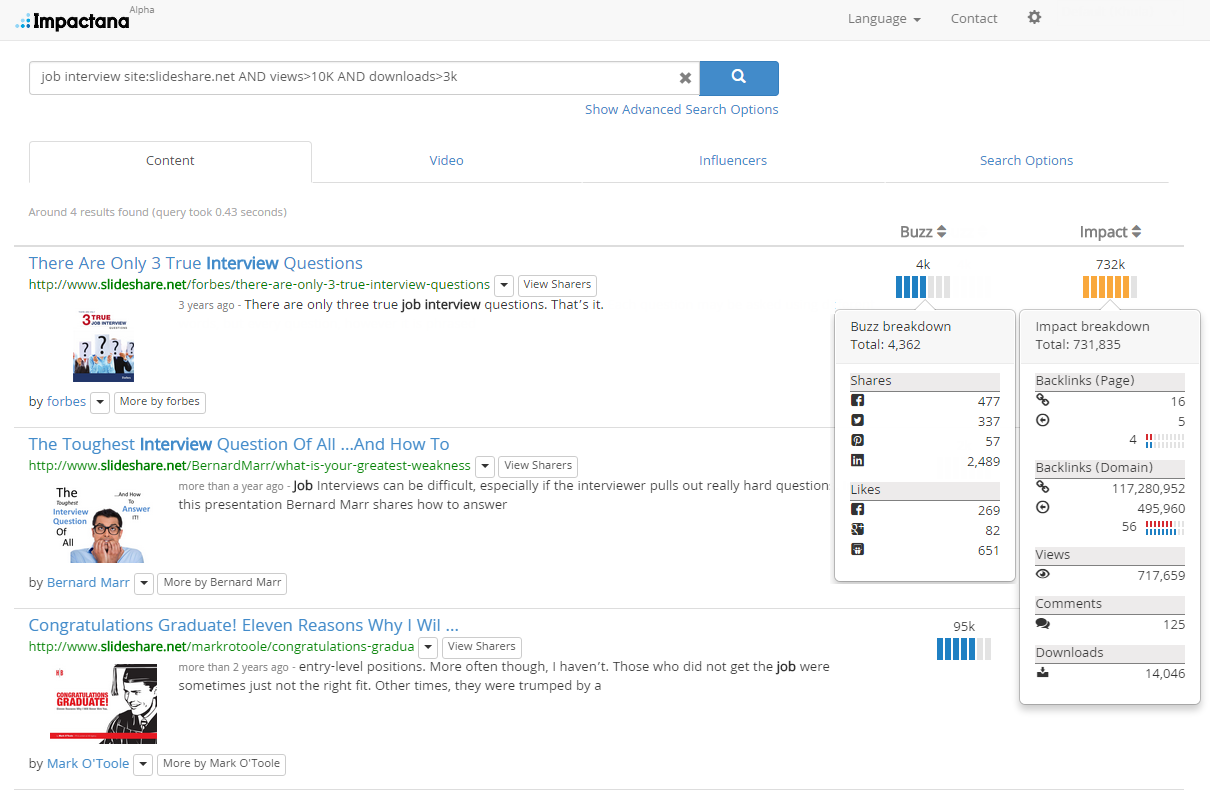Screen dimensions: 1210x795
Task: Click the domain backlinks chain icon beside 117,280,952
Action: click(x=1043, y=488)
